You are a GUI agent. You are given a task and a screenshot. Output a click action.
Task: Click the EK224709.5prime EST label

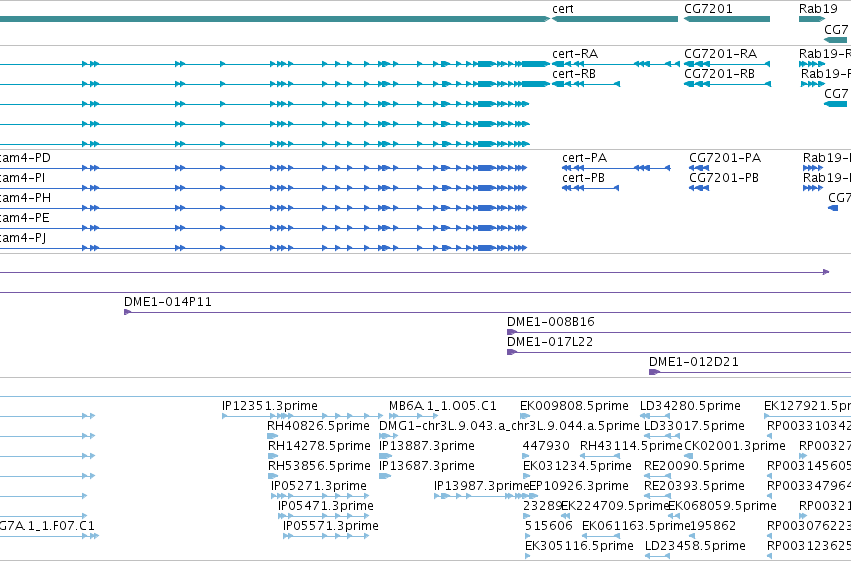click(615, 506)
